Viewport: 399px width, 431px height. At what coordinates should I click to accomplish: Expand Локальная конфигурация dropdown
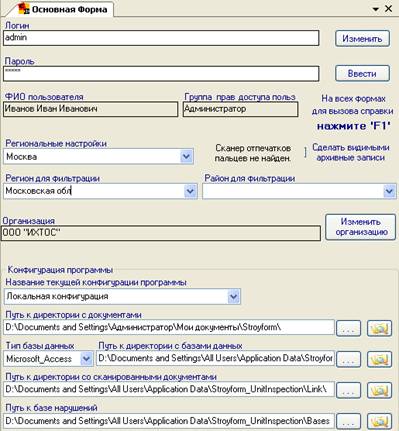234,296
